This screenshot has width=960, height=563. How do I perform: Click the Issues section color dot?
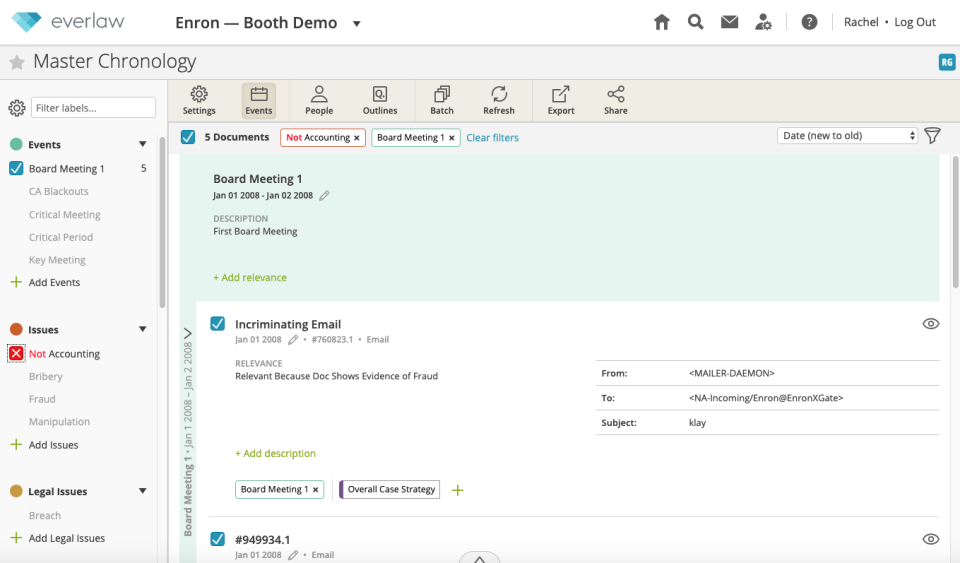click(17, 329)
